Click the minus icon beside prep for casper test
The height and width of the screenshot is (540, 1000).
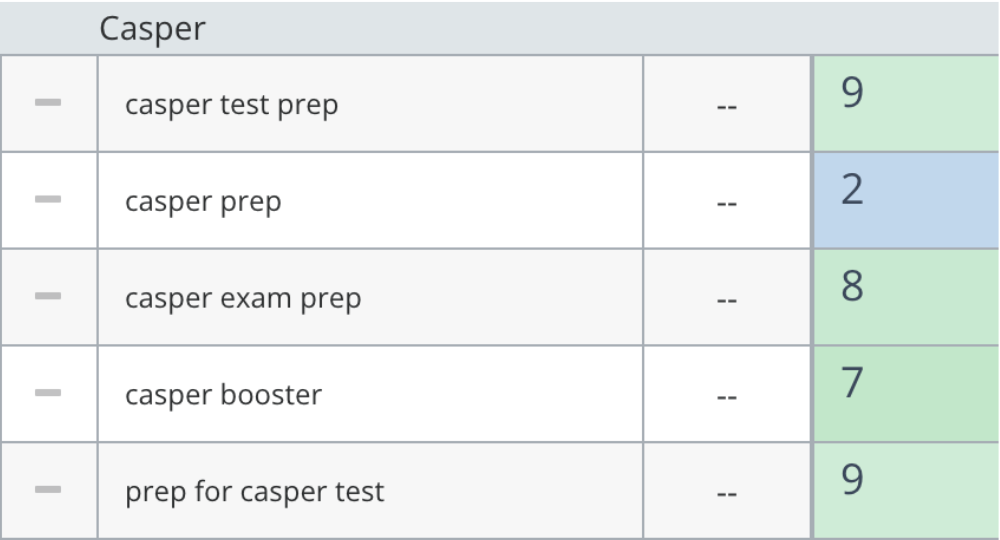click(x=48, y=491)
